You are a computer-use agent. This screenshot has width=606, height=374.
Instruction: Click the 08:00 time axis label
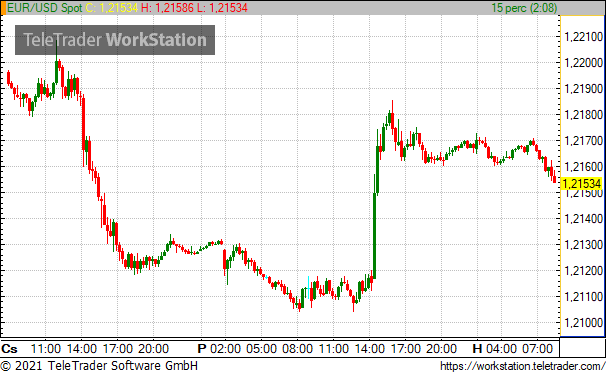click(297, 349)
